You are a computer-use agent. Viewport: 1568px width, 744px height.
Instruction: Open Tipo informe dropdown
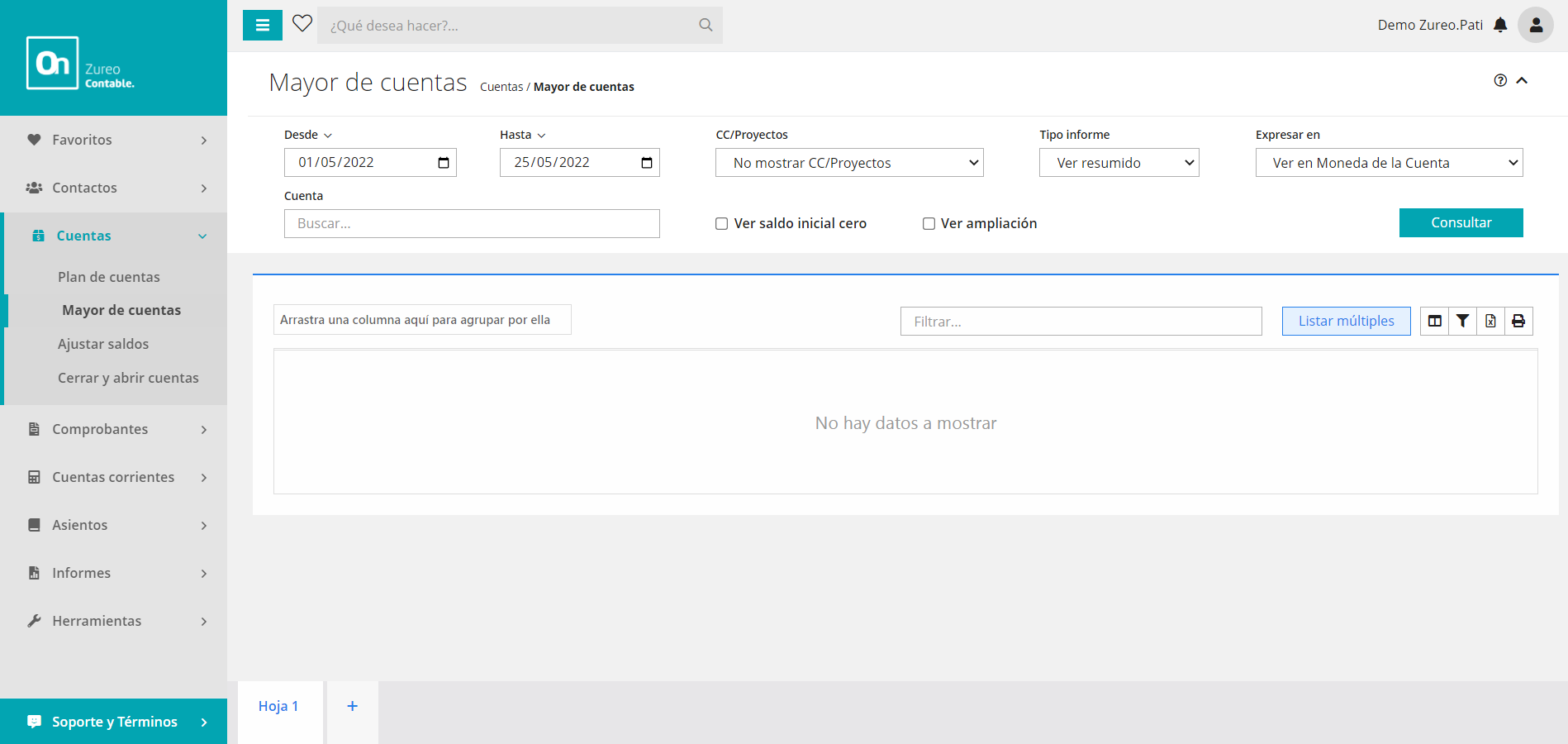pyautogui.click(x=1119, y=163)
